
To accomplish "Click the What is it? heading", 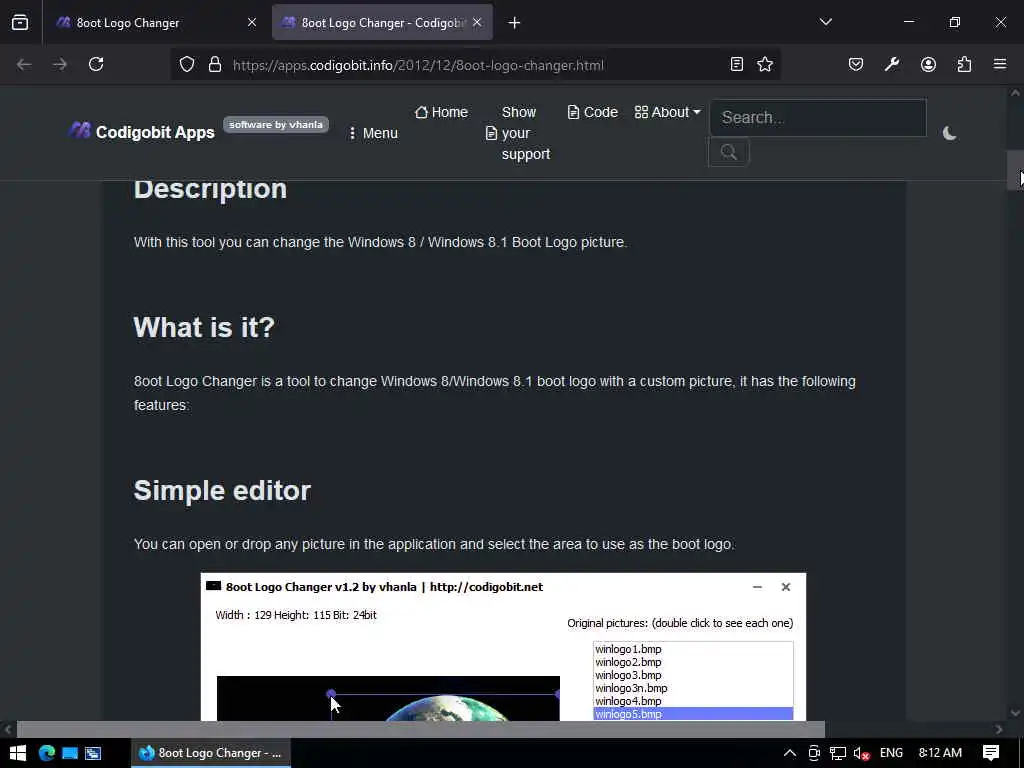I will [204, 327].
